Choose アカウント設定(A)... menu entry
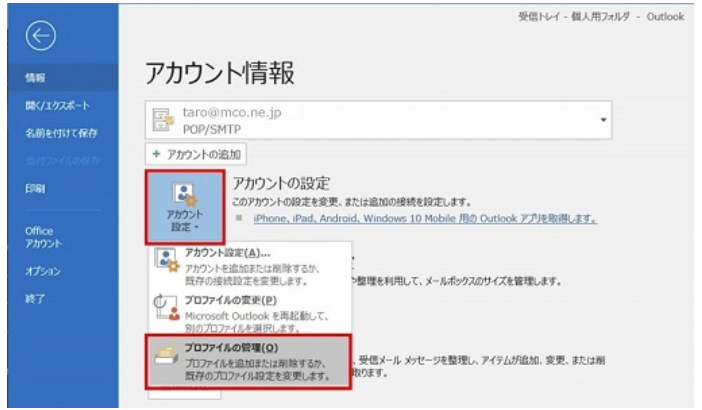 (x=251, y=266)
